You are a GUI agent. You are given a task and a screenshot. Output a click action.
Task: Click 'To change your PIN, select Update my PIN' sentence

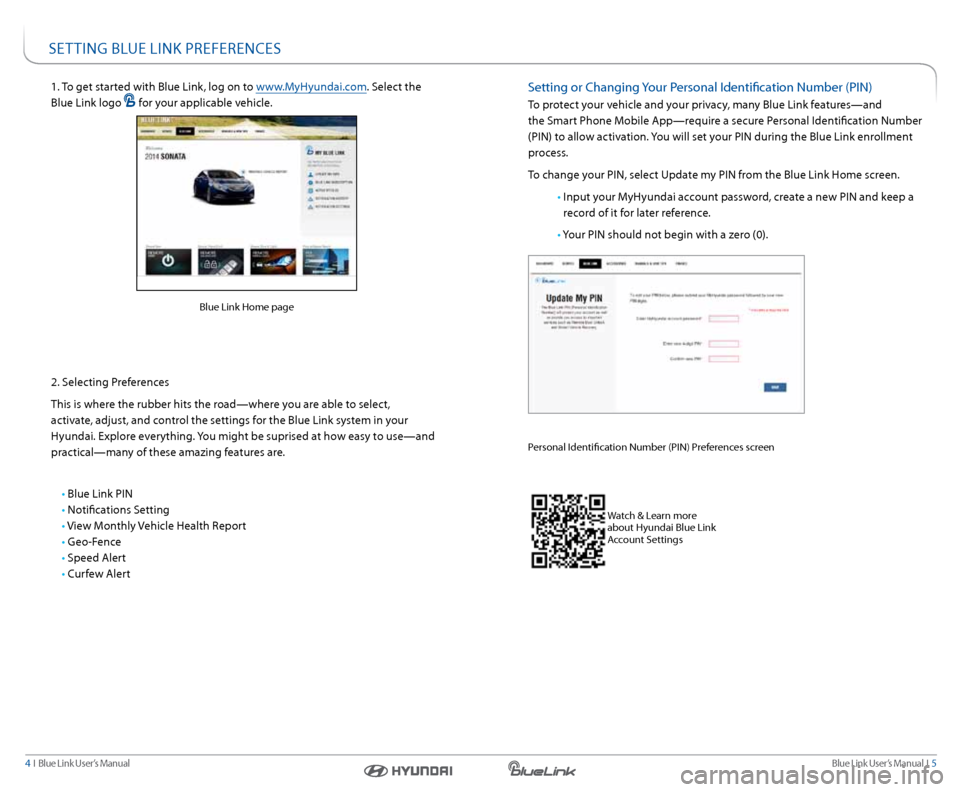(714, 174)
